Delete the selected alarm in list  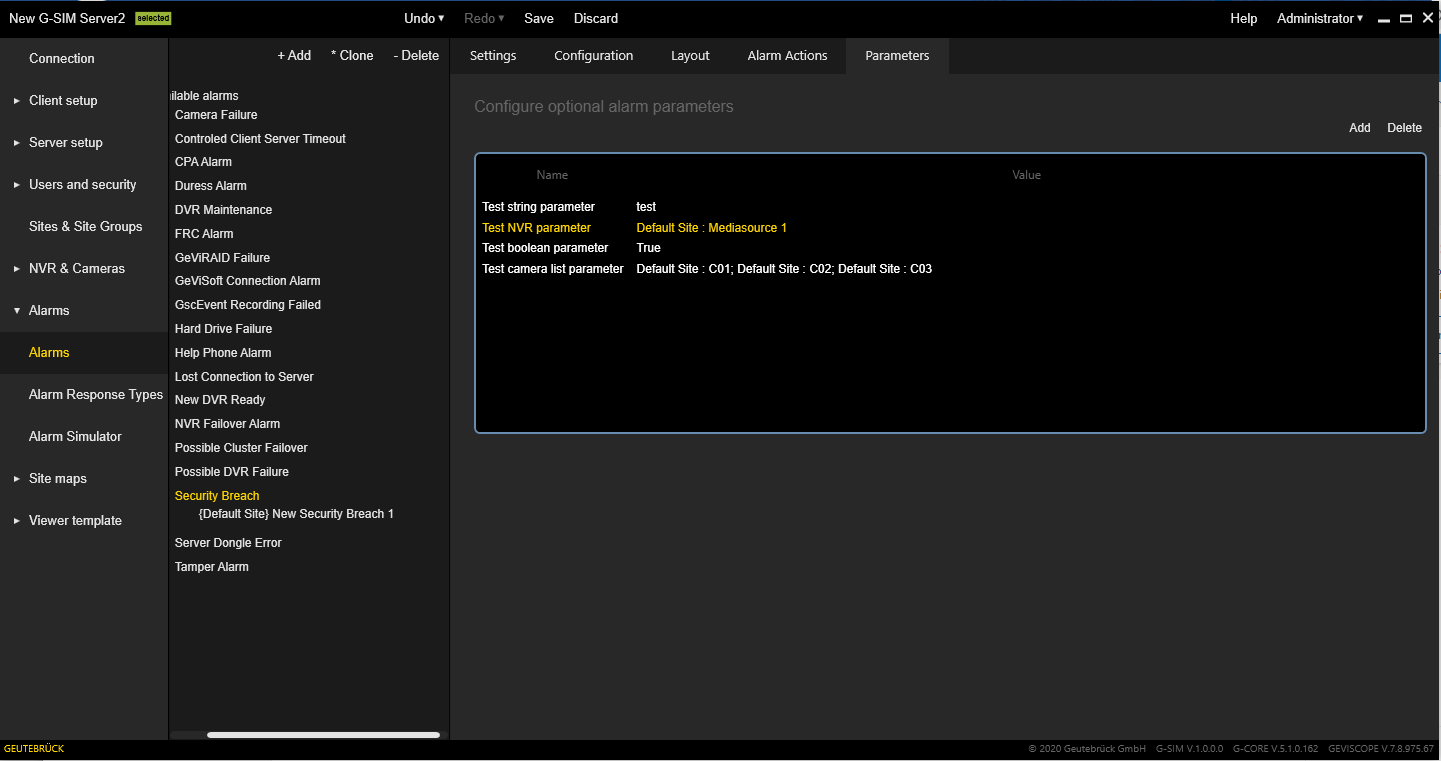416,56
